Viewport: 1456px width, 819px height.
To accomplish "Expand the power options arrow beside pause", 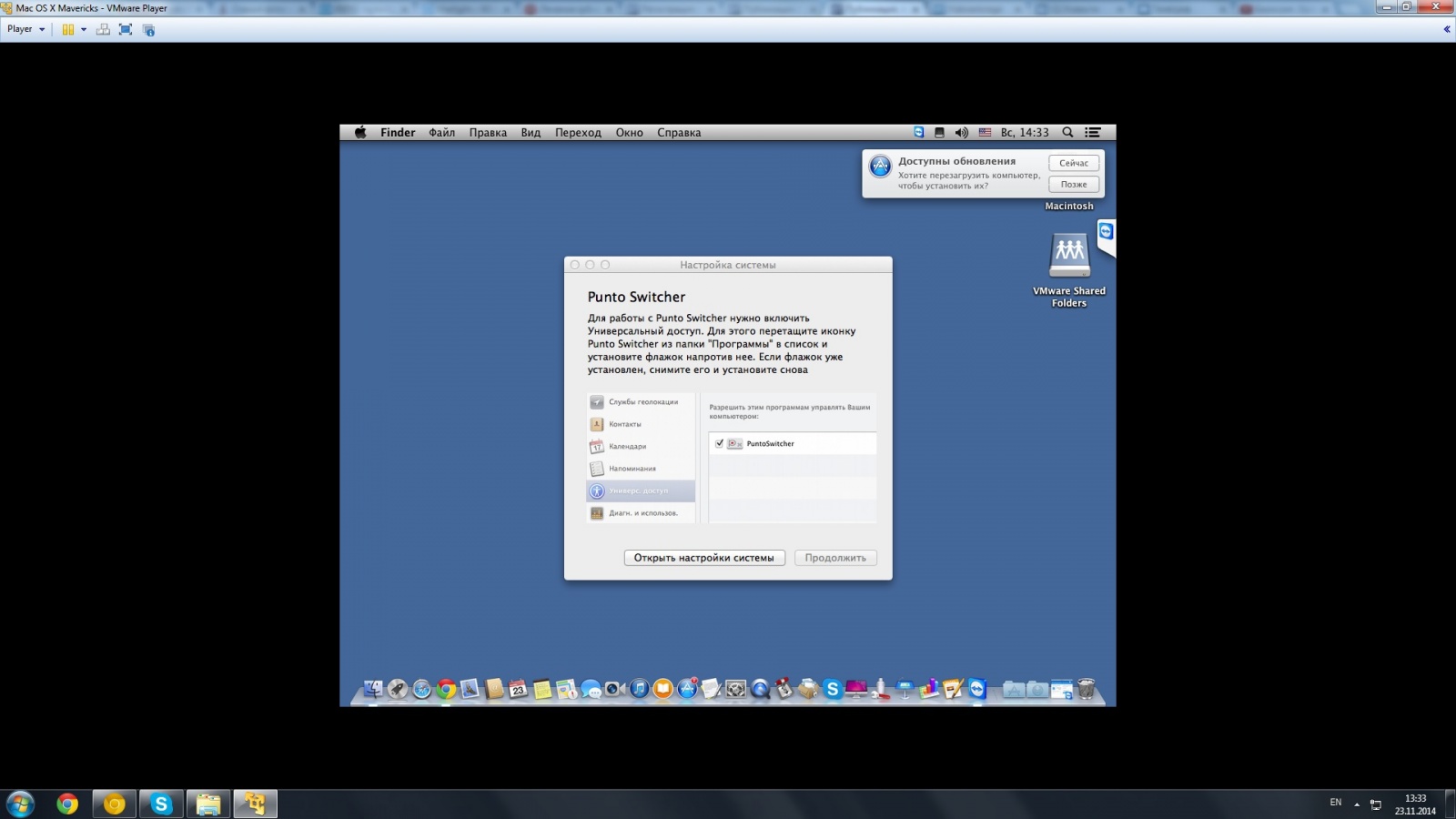I will coord(84,29).
